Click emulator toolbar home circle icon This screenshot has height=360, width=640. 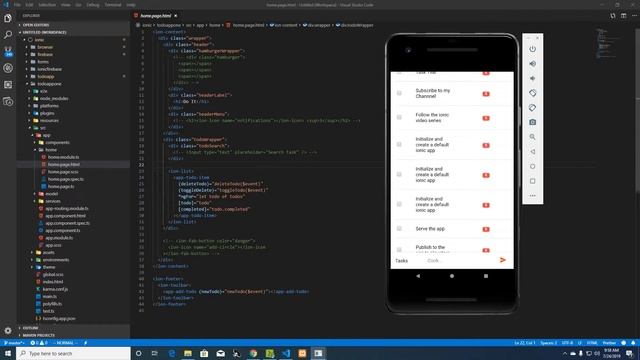click(x=533, y=166)
